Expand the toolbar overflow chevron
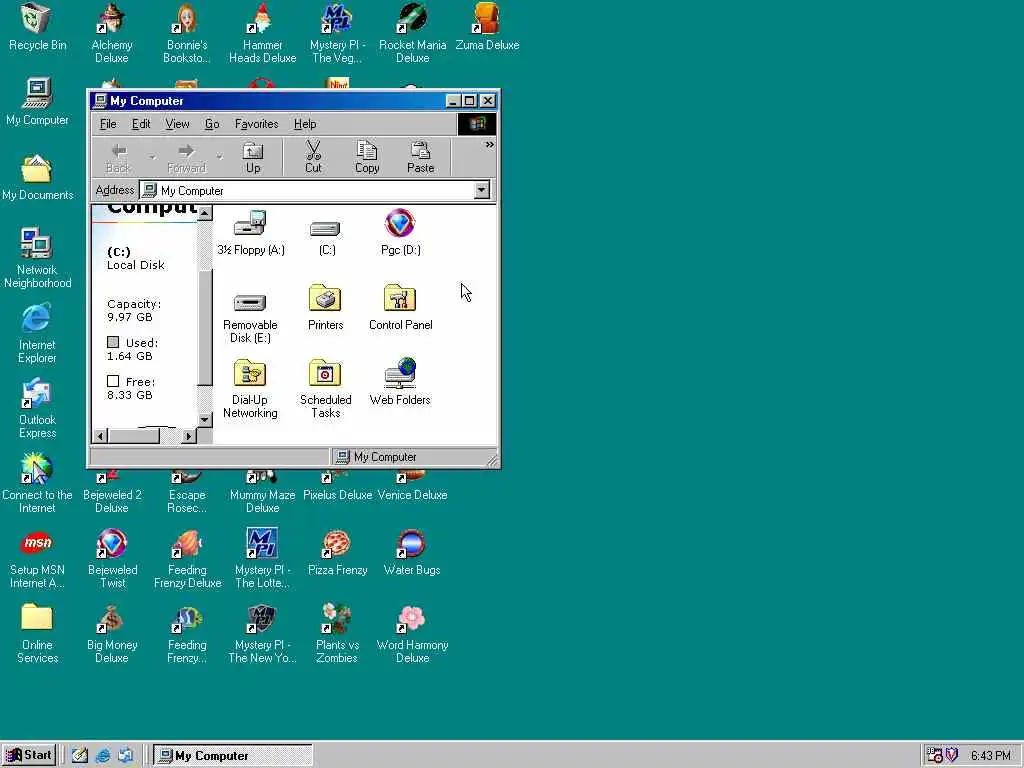The height and width of the screenshot is (768, 1024). click(x=489, y=145)
